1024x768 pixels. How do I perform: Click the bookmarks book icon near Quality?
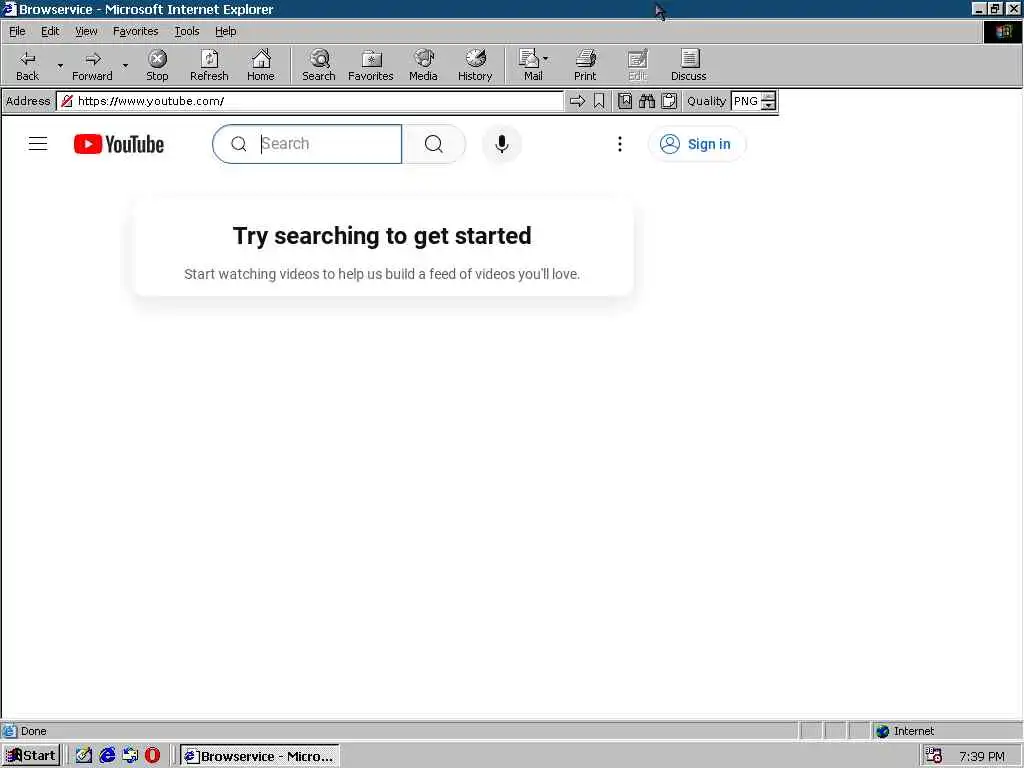click(x=625, y=101)
